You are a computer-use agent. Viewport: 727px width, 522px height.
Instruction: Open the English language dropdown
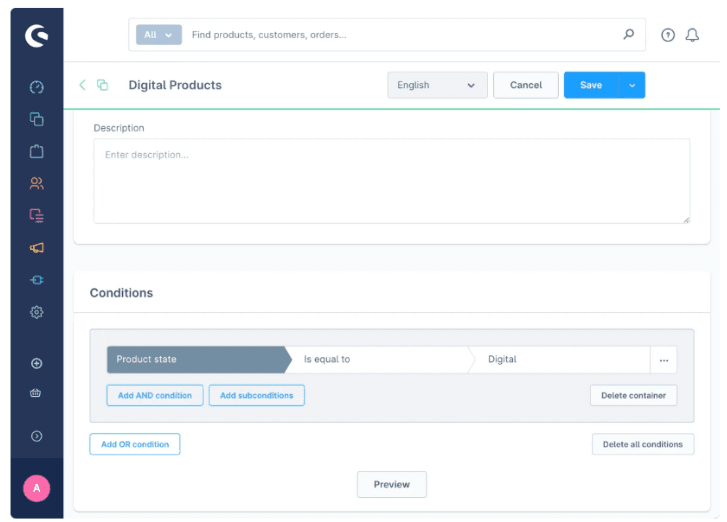tap(437, 85)
